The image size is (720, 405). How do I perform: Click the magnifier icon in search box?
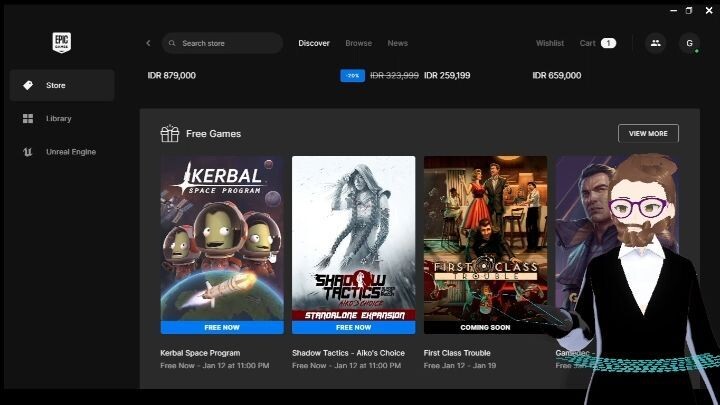(172, 43)
